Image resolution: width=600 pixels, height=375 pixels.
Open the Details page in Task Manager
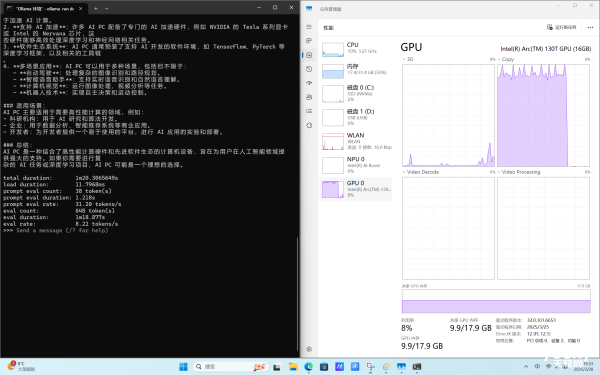point(309,111)
